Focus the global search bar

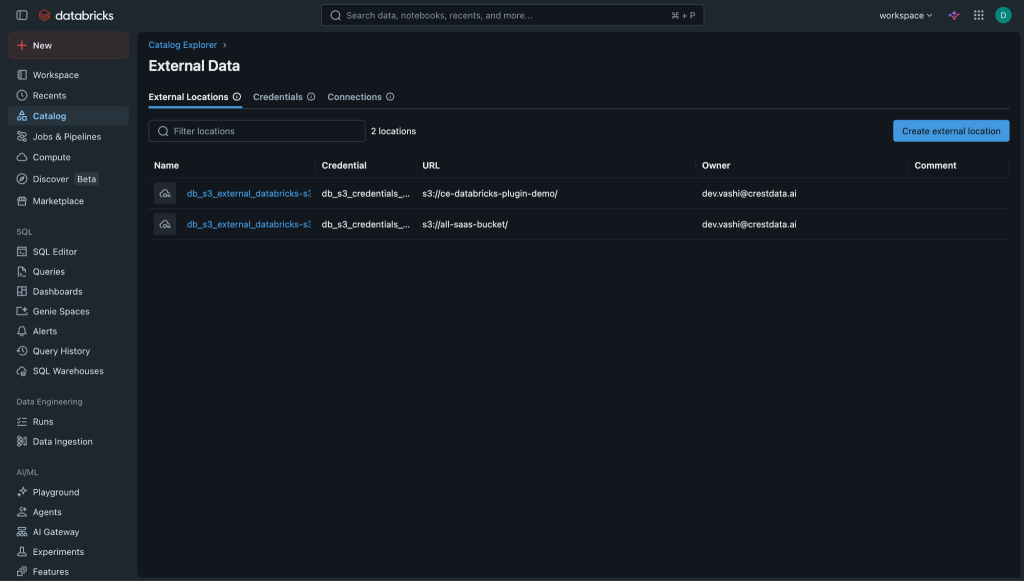(x=512, y=15)
